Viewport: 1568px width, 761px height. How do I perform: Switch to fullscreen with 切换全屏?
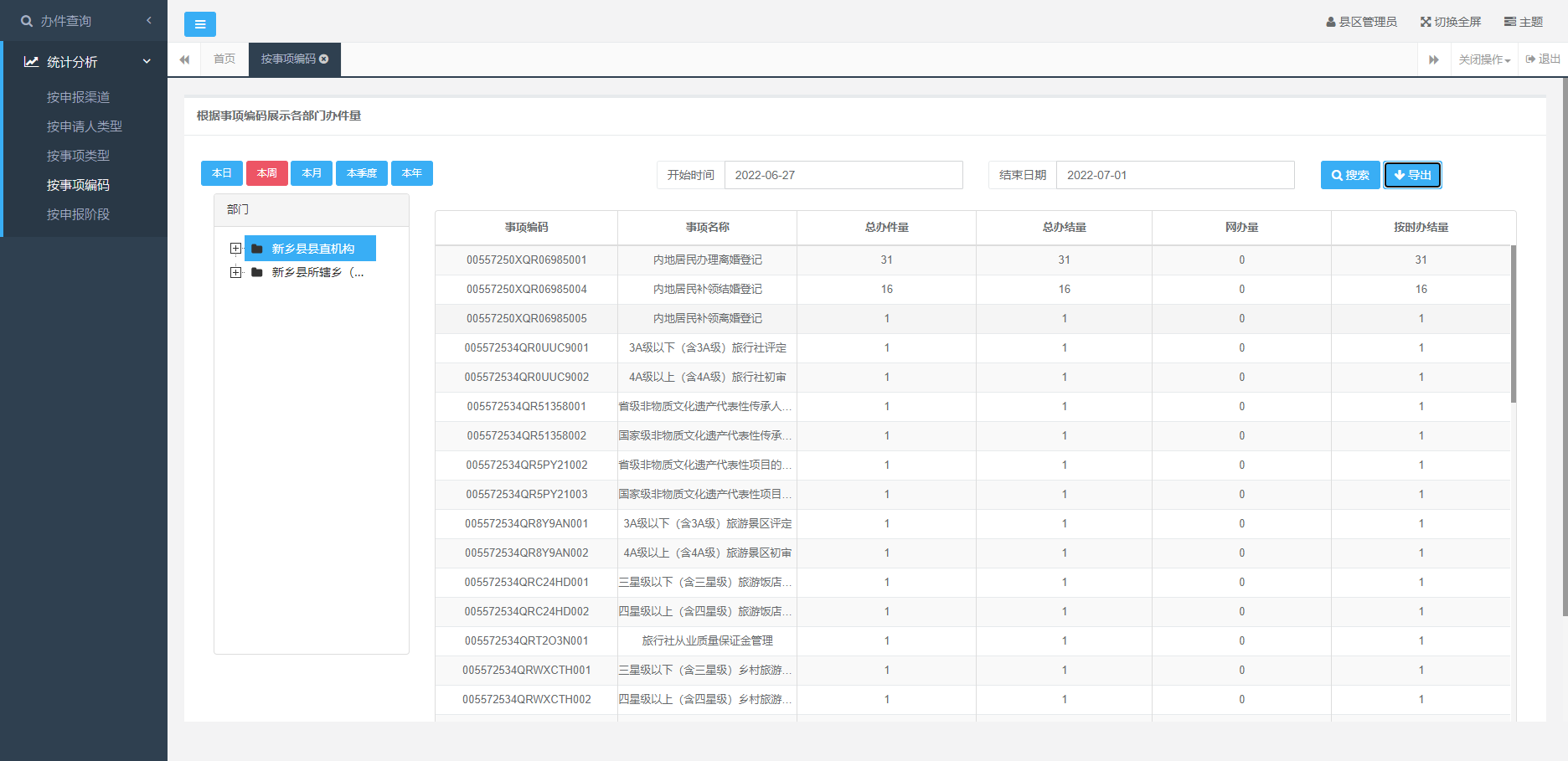point(1451,22)
